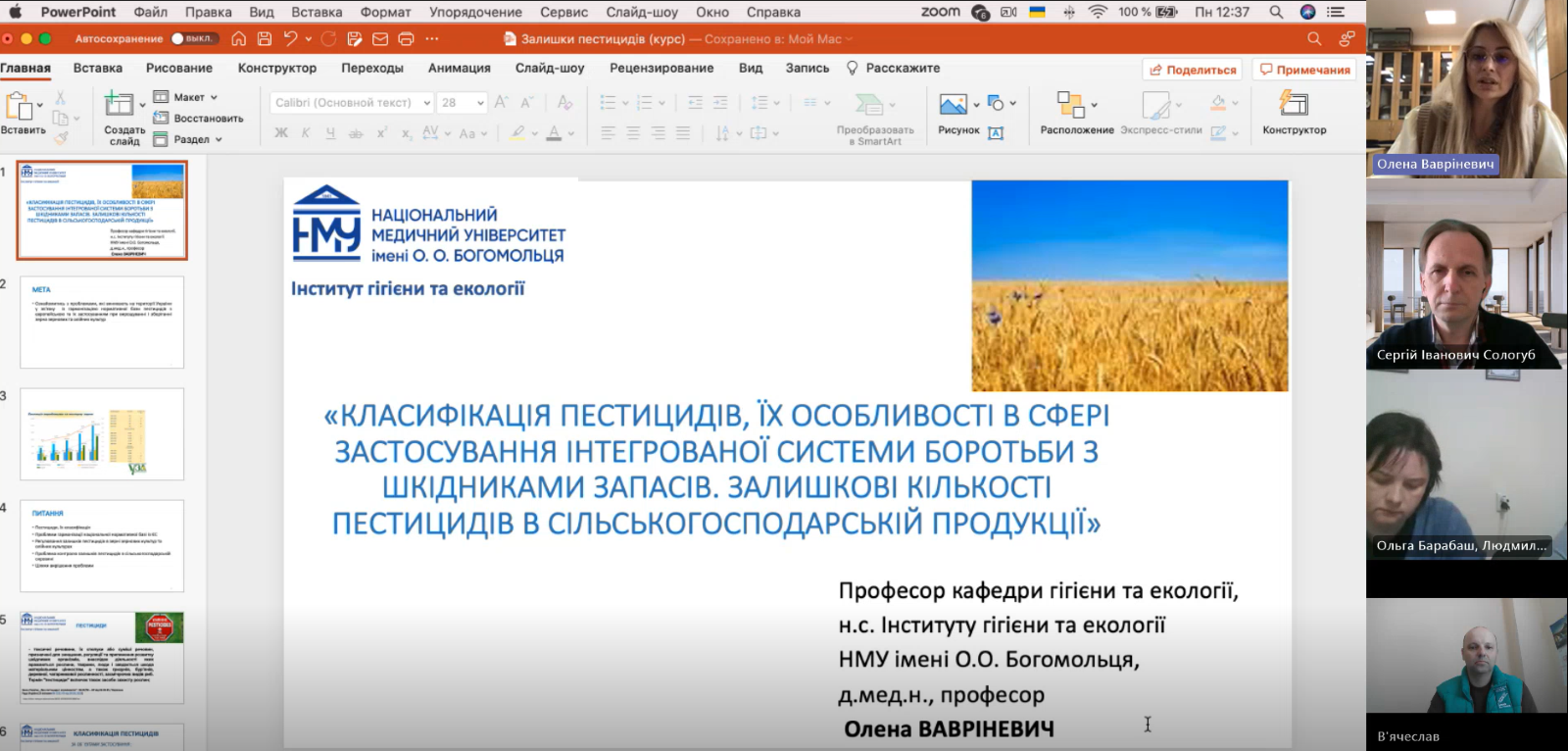Select slide 4 thumbnail titled ПИТАННЯ
Image resolution: width=1568 pixels, height=751 pixels.
click(x=102, y=546)
